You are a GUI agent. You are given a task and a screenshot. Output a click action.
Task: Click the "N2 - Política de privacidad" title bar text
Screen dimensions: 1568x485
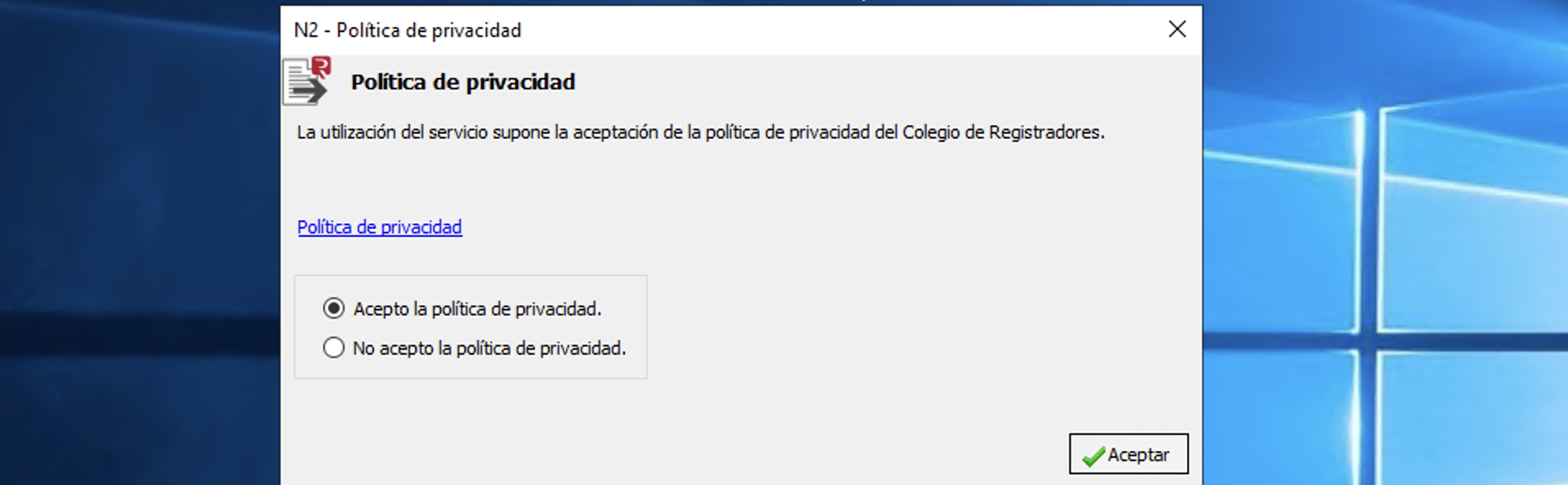[408, 30]
